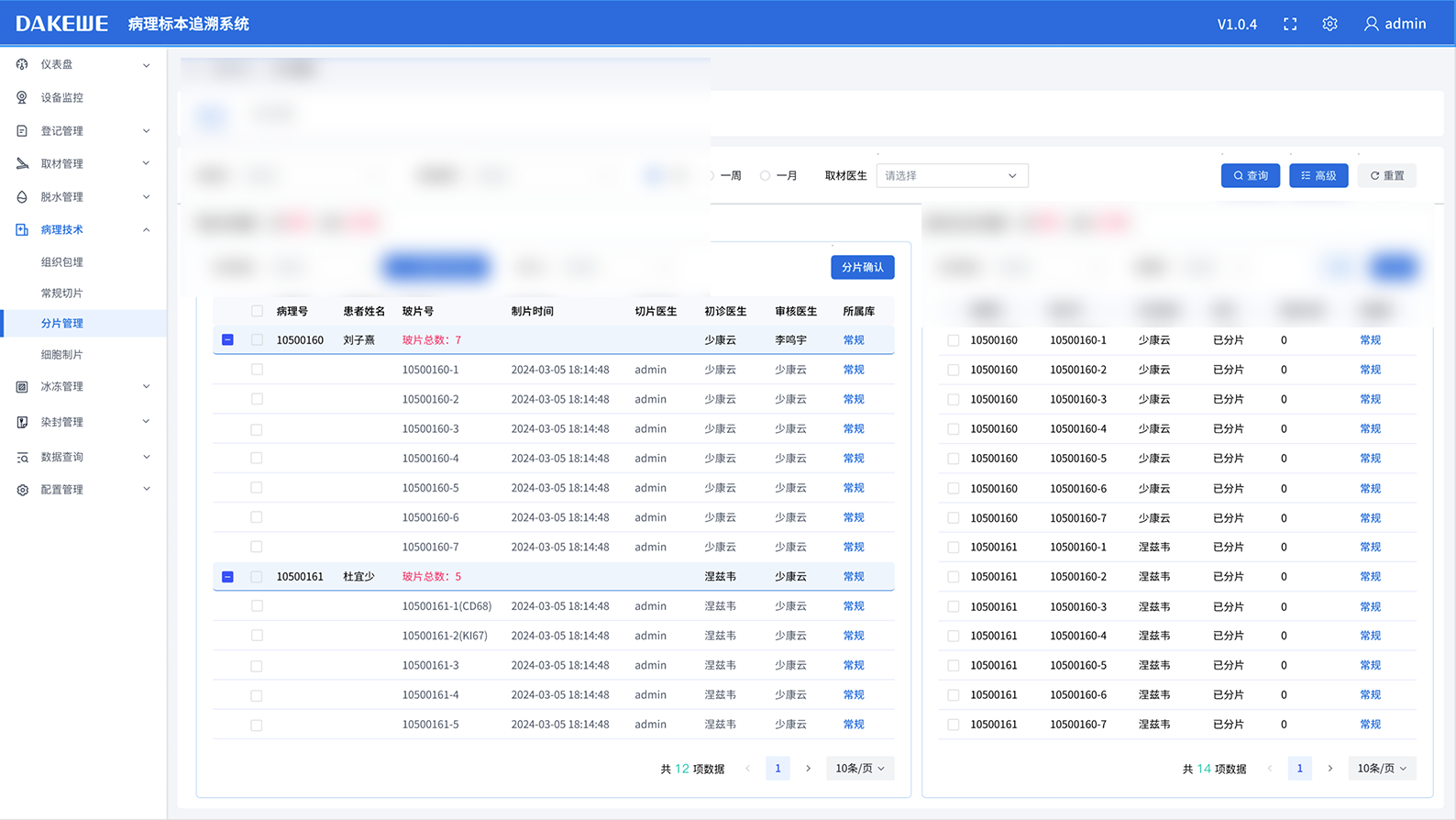Click the DAKEWE logo

(61, 24)
